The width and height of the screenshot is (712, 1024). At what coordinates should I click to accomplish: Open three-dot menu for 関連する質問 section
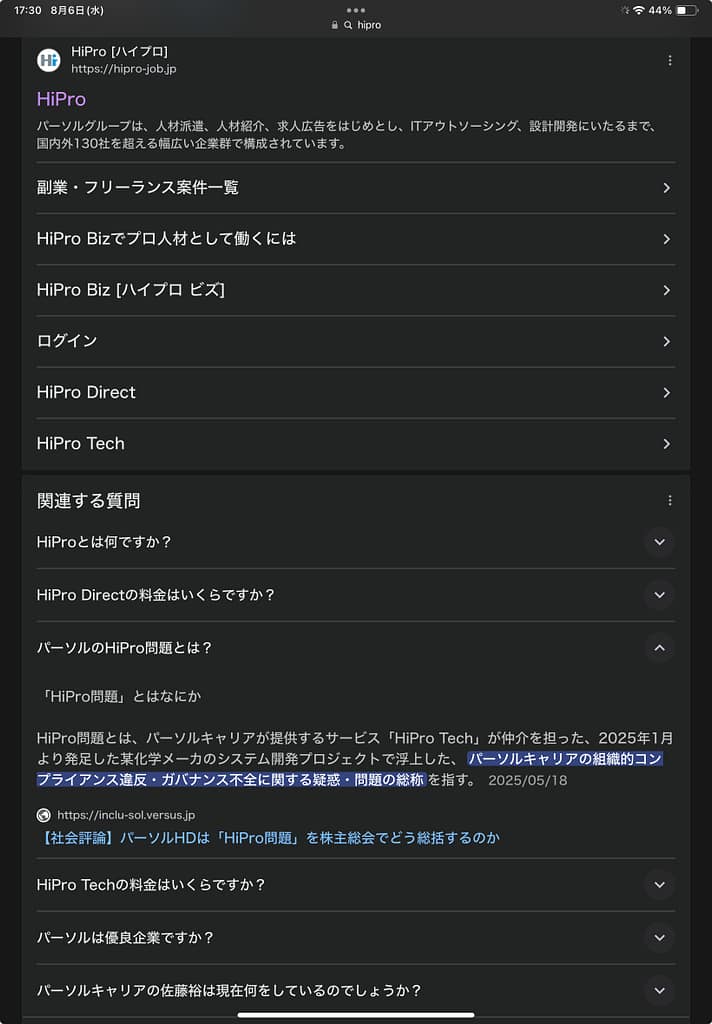pos(669,501)
